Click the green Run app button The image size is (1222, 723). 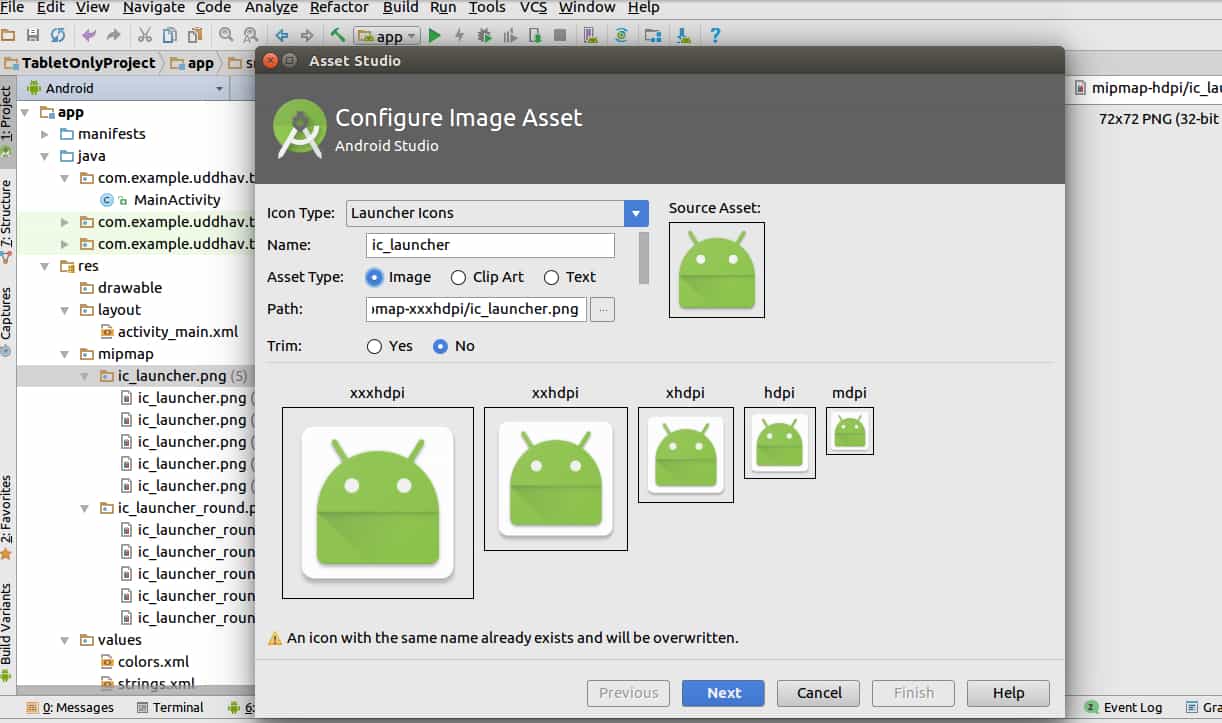tap(434, 35)
